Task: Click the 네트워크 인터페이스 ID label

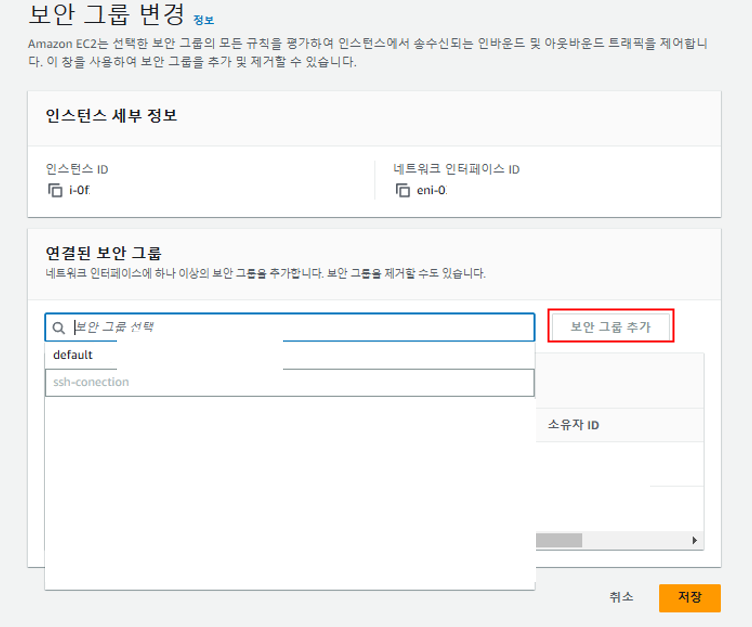Action: tap(457, 169)
